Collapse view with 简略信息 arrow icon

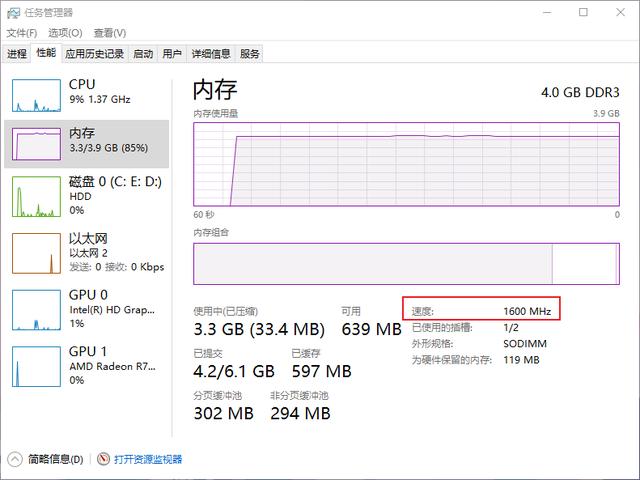pyautogui.click(x=15, y=459)
